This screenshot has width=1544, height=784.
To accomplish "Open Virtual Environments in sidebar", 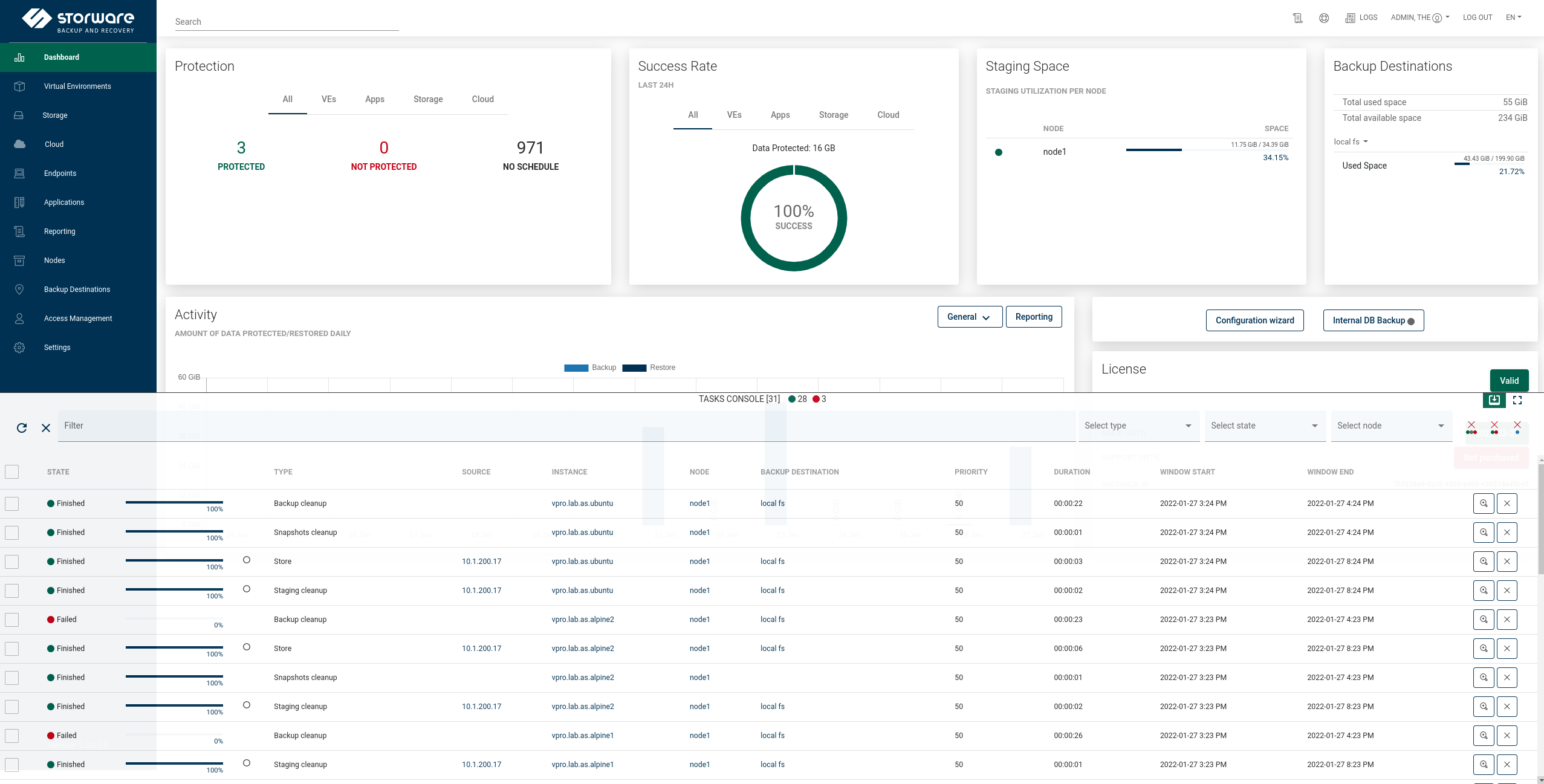I will 77,86.
